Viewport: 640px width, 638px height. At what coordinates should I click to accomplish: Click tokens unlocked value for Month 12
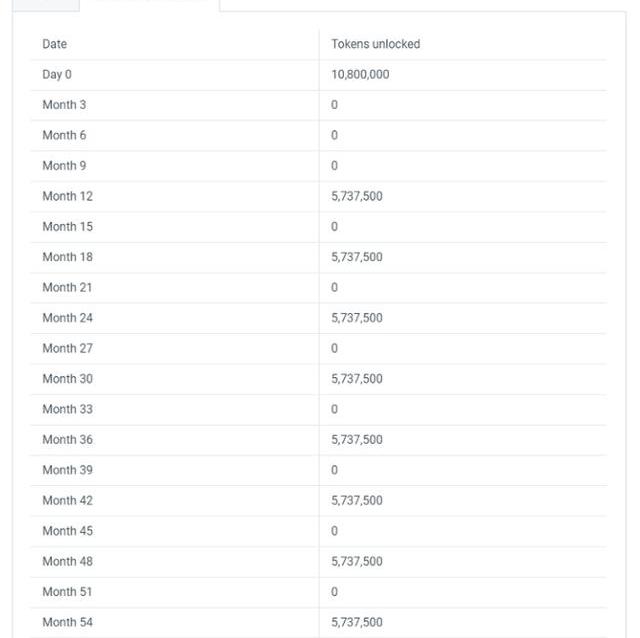pyautogui.click(x=356, y=196)
